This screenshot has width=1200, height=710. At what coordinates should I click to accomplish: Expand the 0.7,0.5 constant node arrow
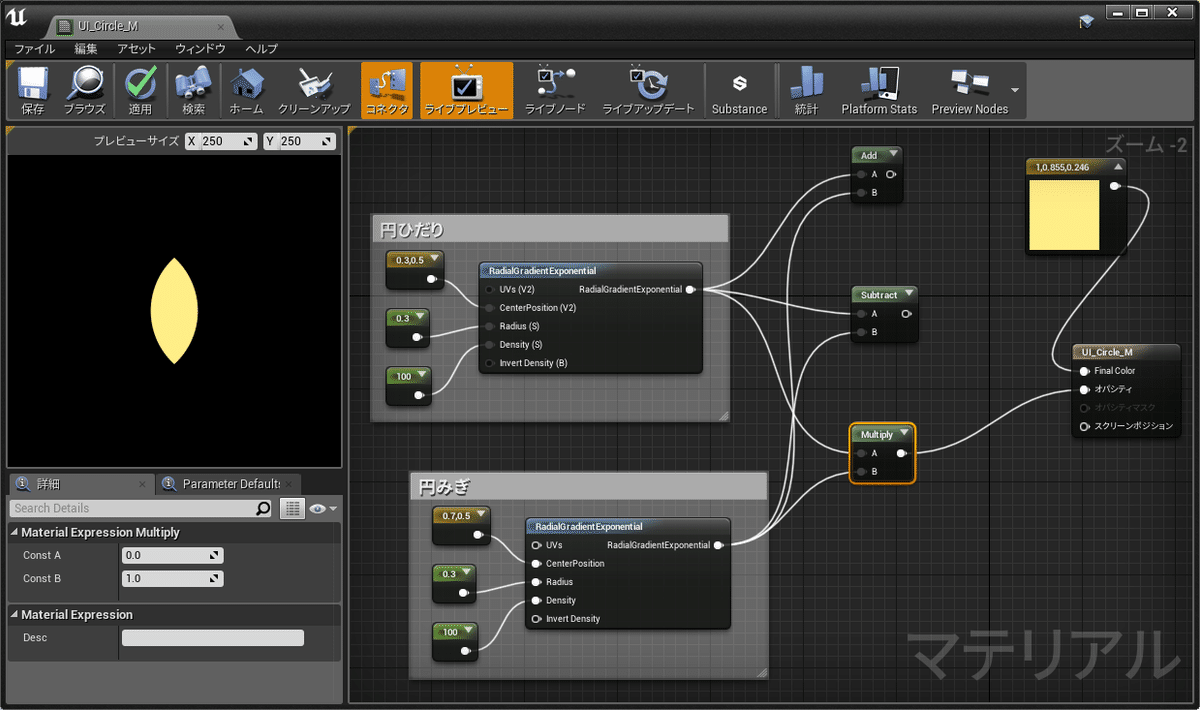481,514
